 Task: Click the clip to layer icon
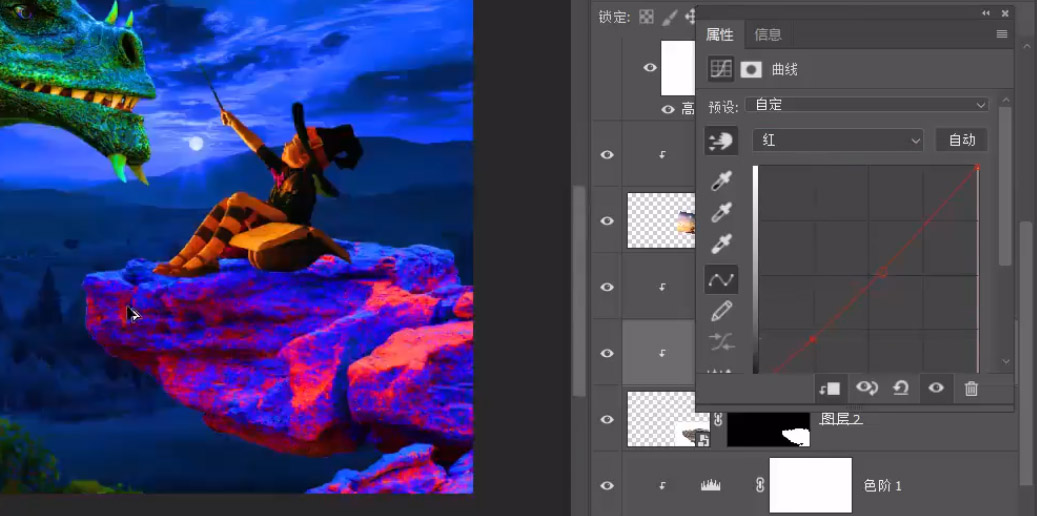[x=829, y=389]
